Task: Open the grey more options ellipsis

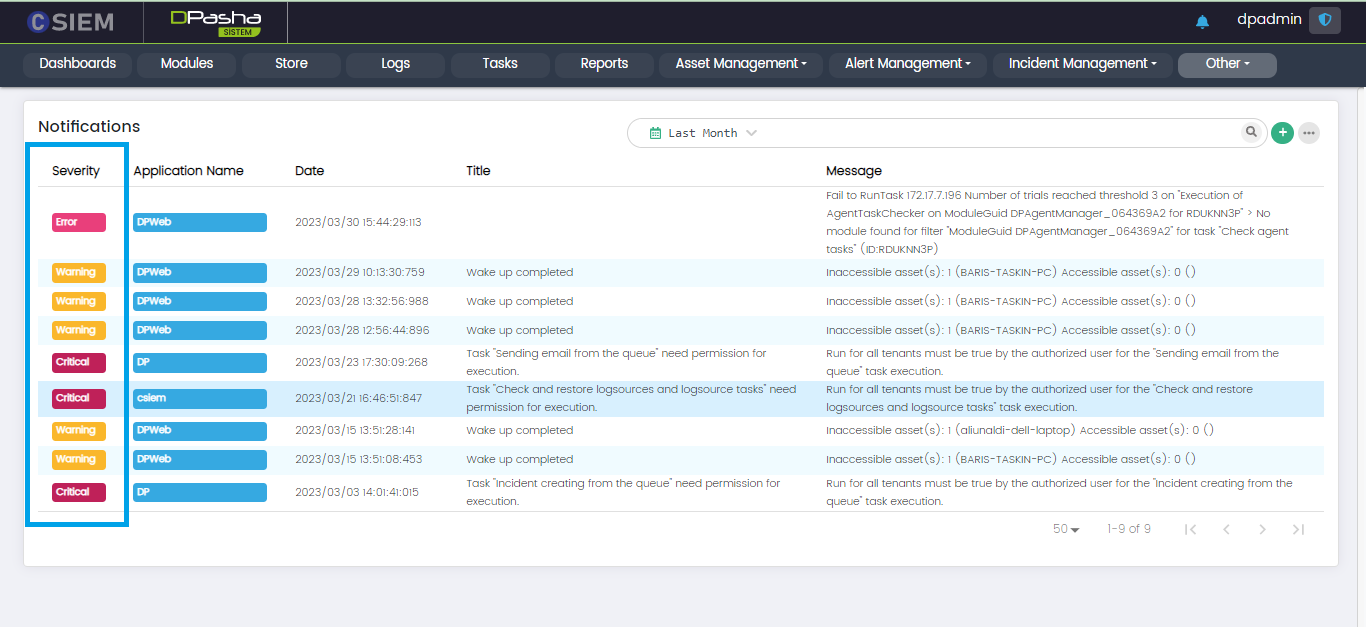Action: tap(1308, 133)
